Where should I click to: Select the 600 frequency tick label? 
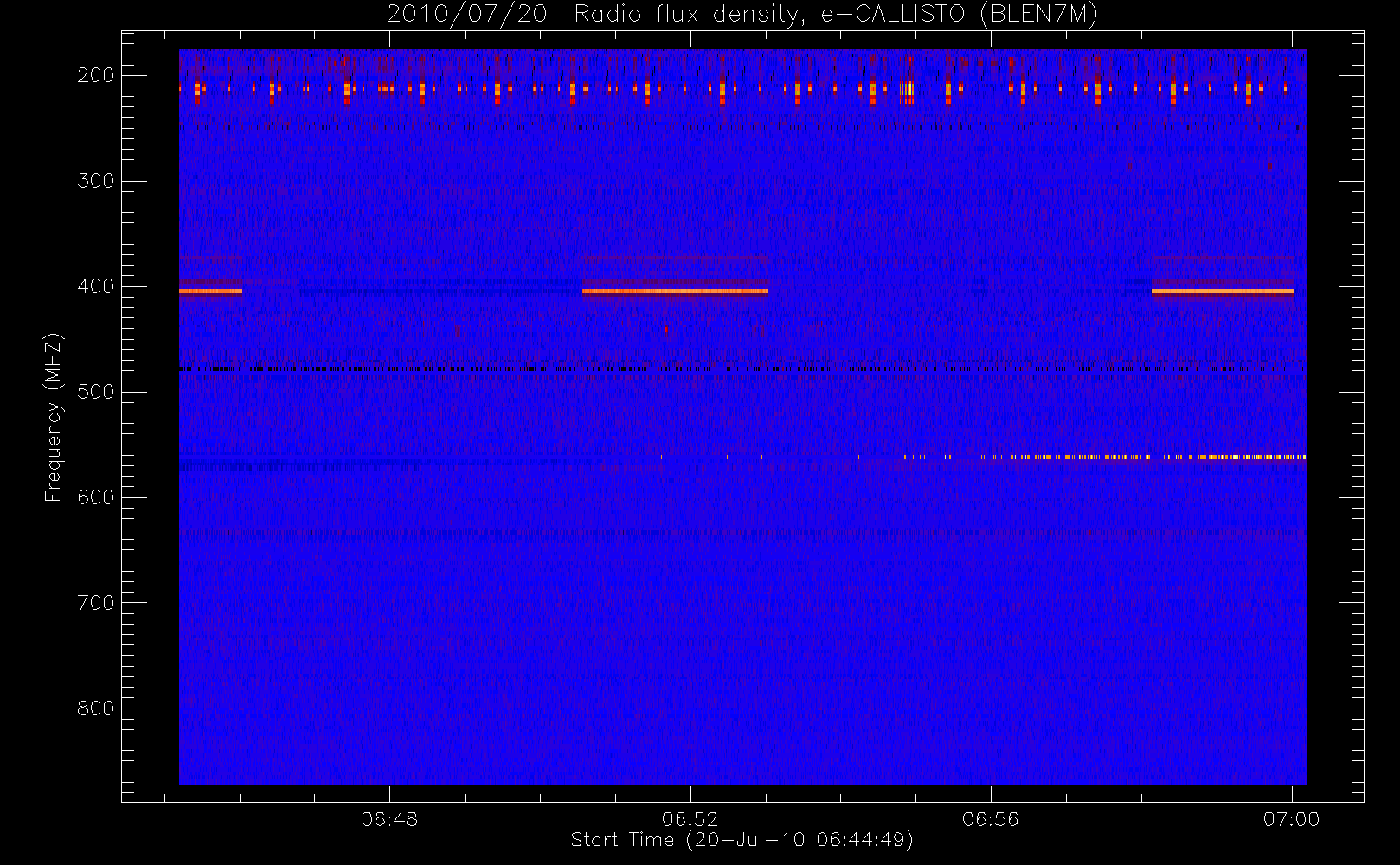click(96, 497)
